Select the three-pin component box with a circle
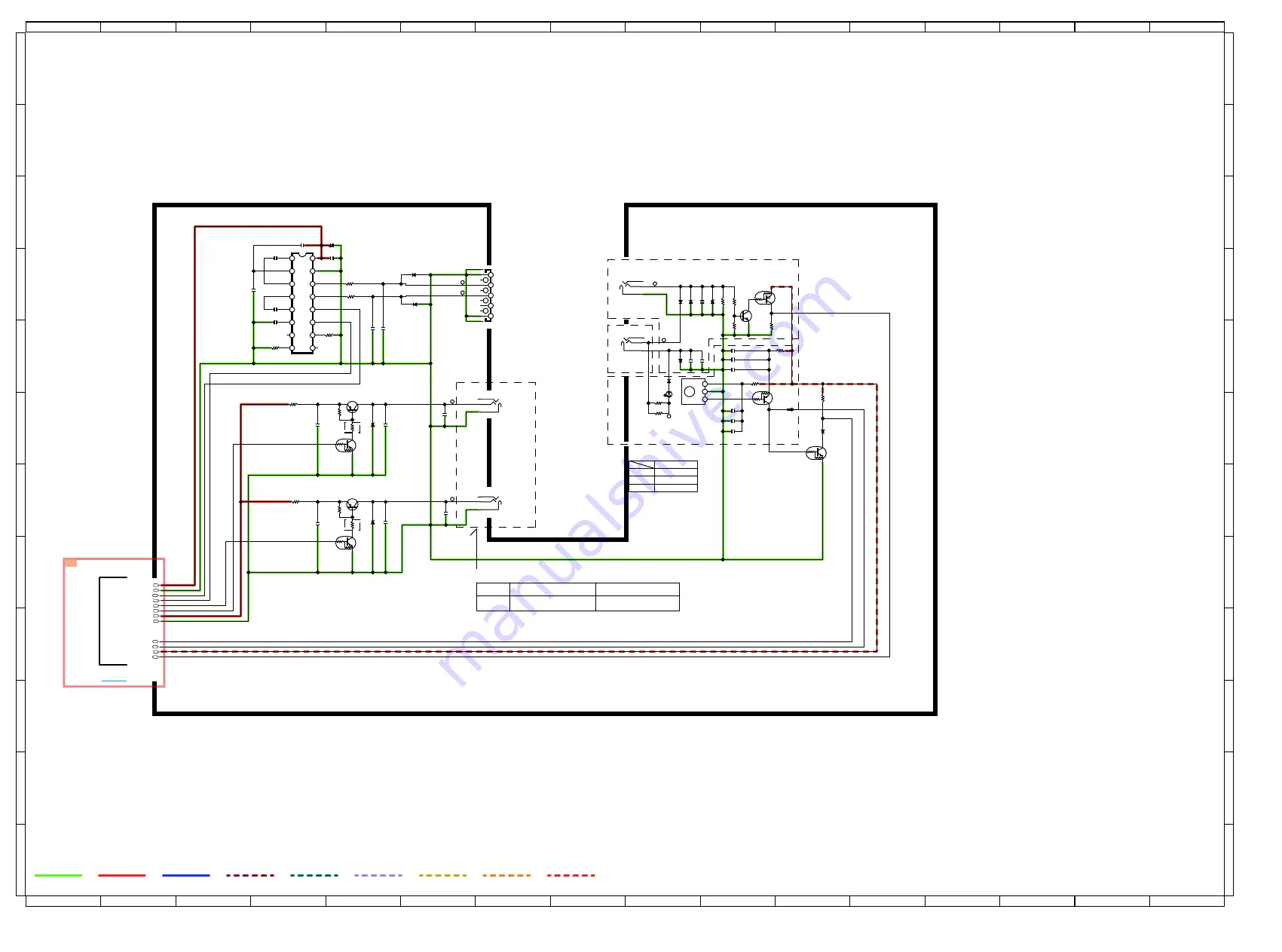Screen dimensions: 1282x952 point(693,392)
